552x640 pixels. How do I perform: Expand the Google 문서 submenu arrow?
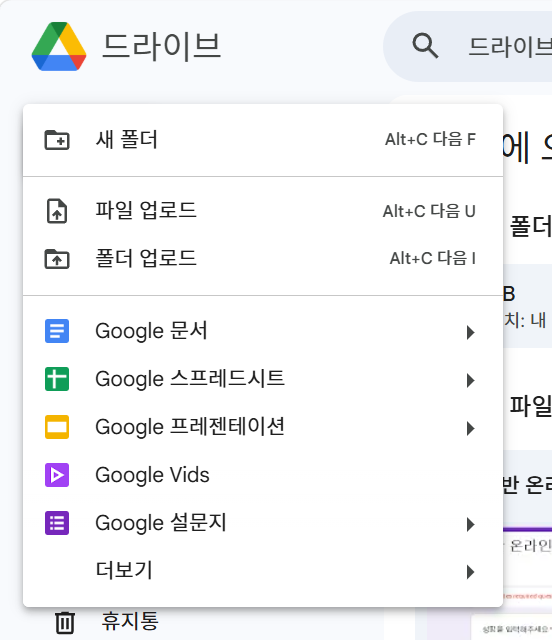click(x=470, y=332)
